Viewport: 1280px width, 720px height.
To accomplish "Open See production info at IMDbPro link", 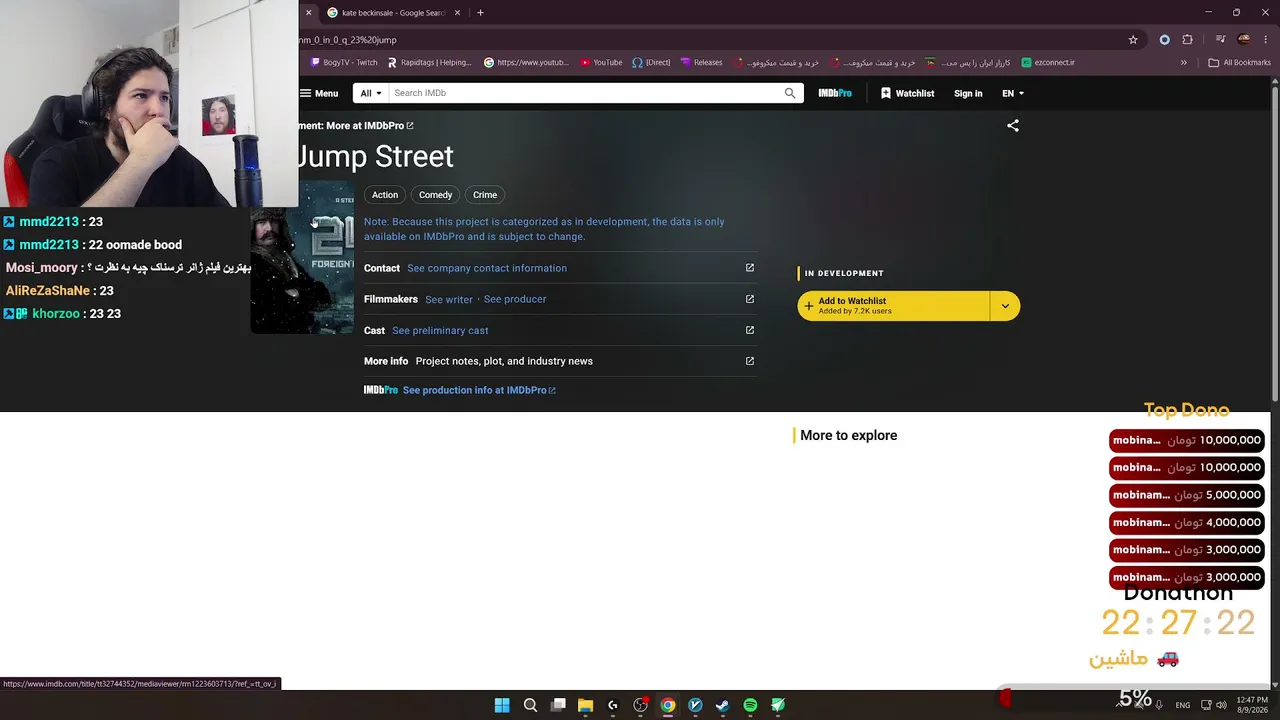I will click(479, 390).
